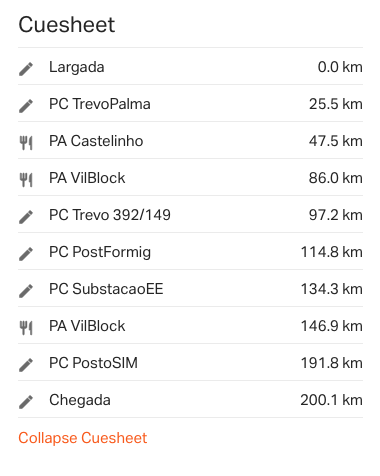380x476 pixels.
Task: Choose the PC Trevo 392/149 cue
Action: click(x=110, y=215)
